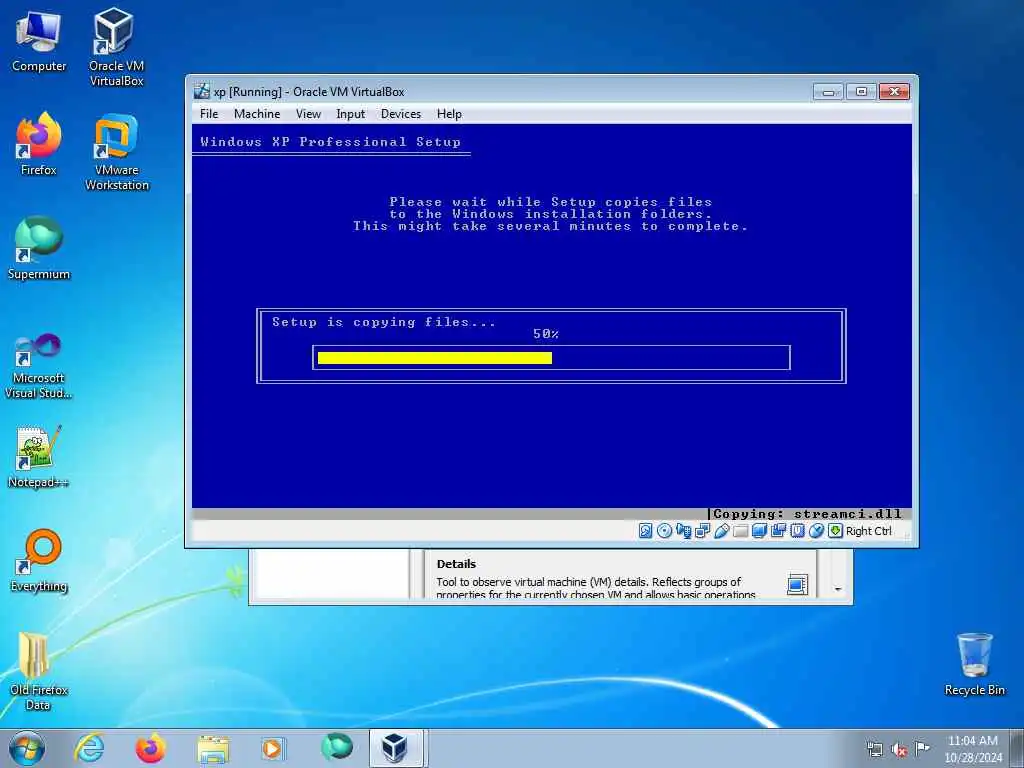Click the 'Windows XP Professional Setup' heading
1024x768 pixels.
pos(330,142)
